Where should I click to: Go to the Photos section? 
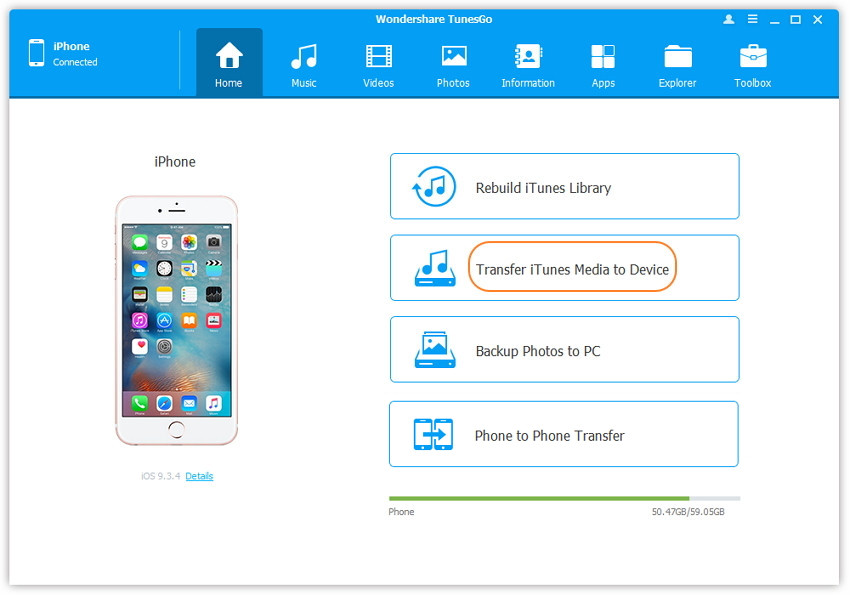pyautogui.click(x=453, y=64)
